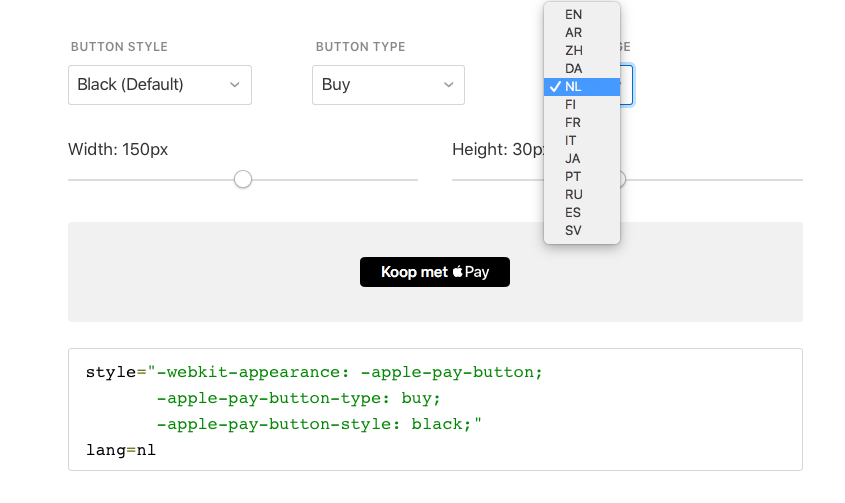Screen dimensions: 845x503
Task: Select AR from the language list
Action: point(581,32)
